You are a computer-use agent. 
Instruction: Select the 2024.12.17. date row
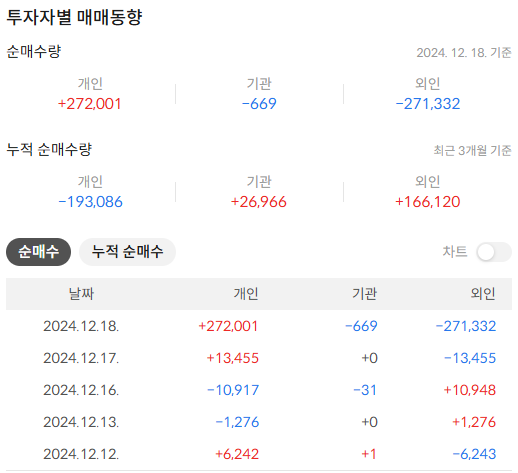(259, 358)
